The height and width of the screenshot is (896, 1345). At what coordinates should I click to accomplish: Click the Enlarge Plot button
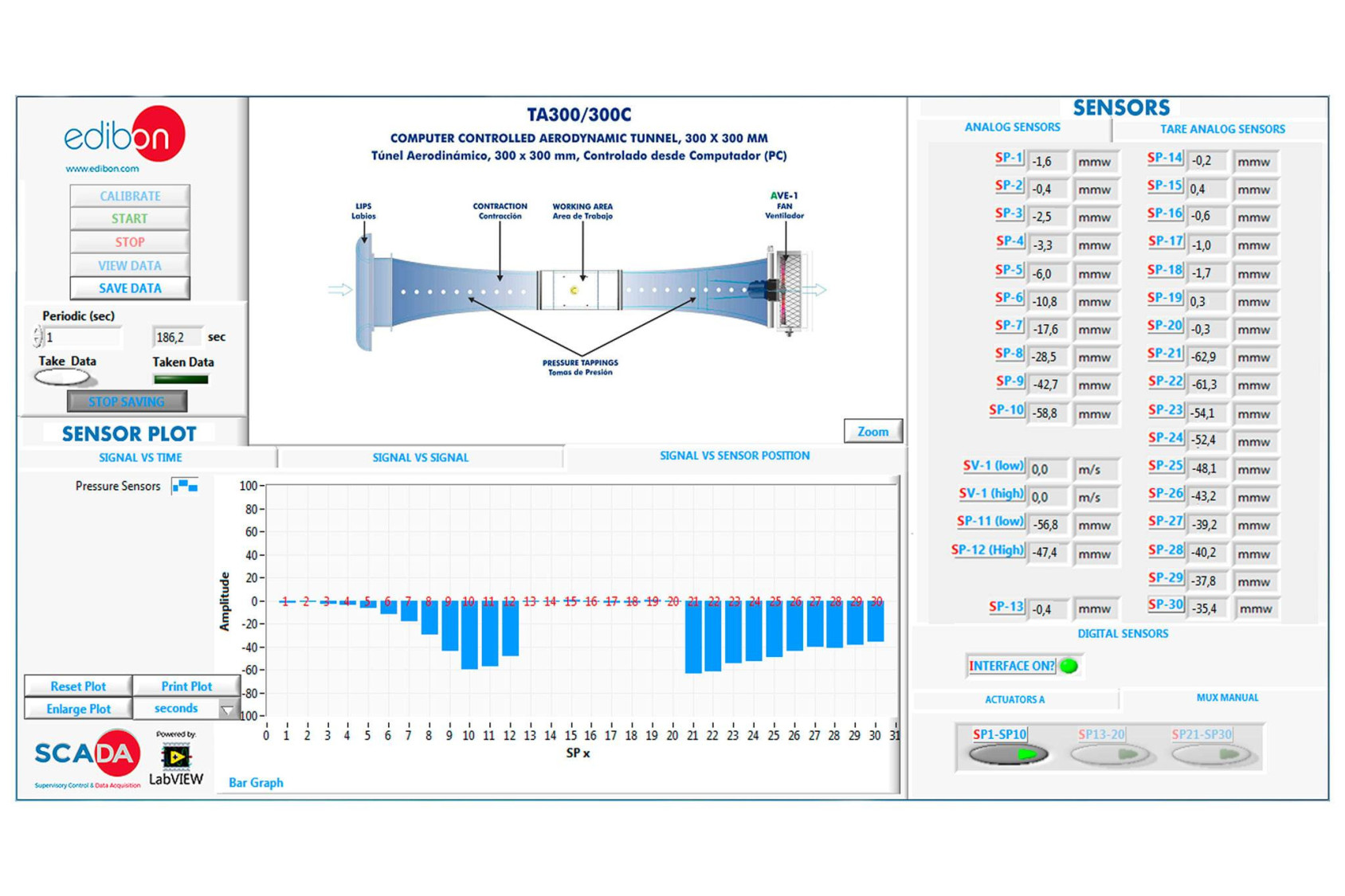(x=78, y=709)
